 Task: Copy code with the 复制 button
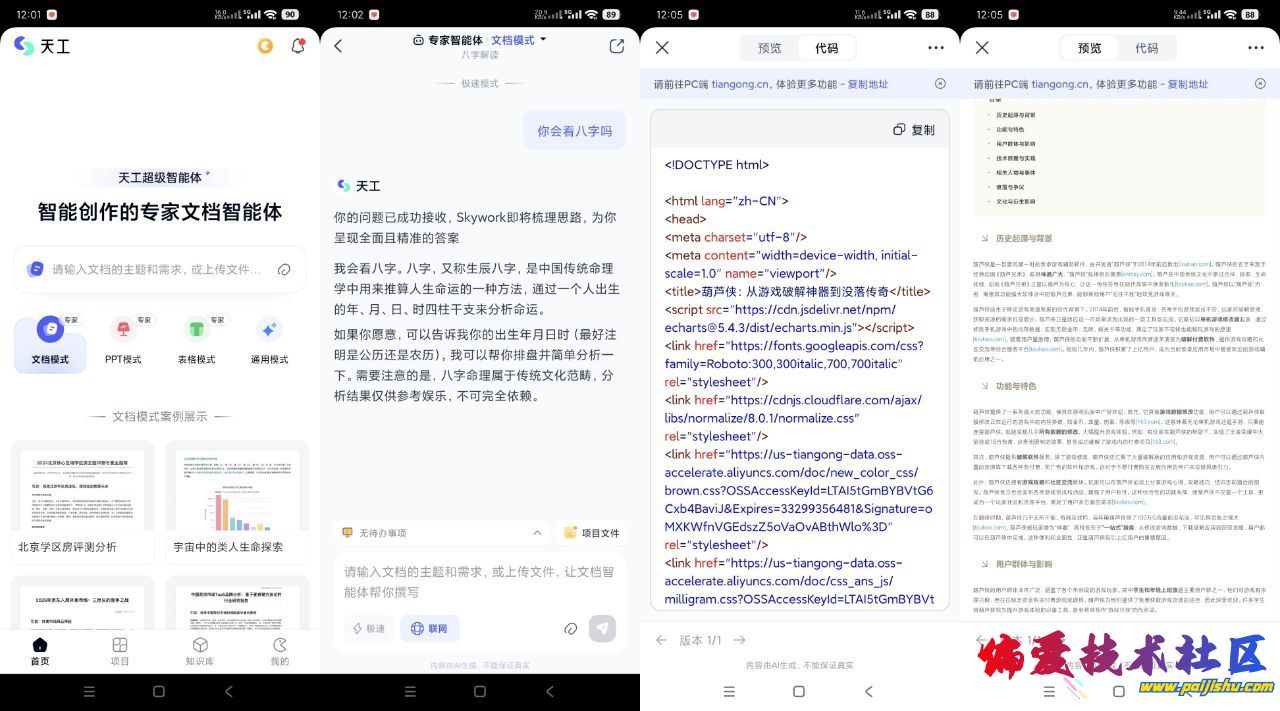pos(914,130)
